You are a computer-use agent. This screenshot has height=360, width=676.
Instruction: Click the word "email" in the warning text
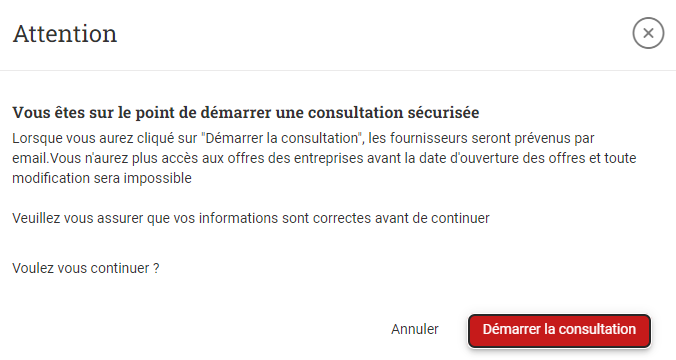(30, 158)
